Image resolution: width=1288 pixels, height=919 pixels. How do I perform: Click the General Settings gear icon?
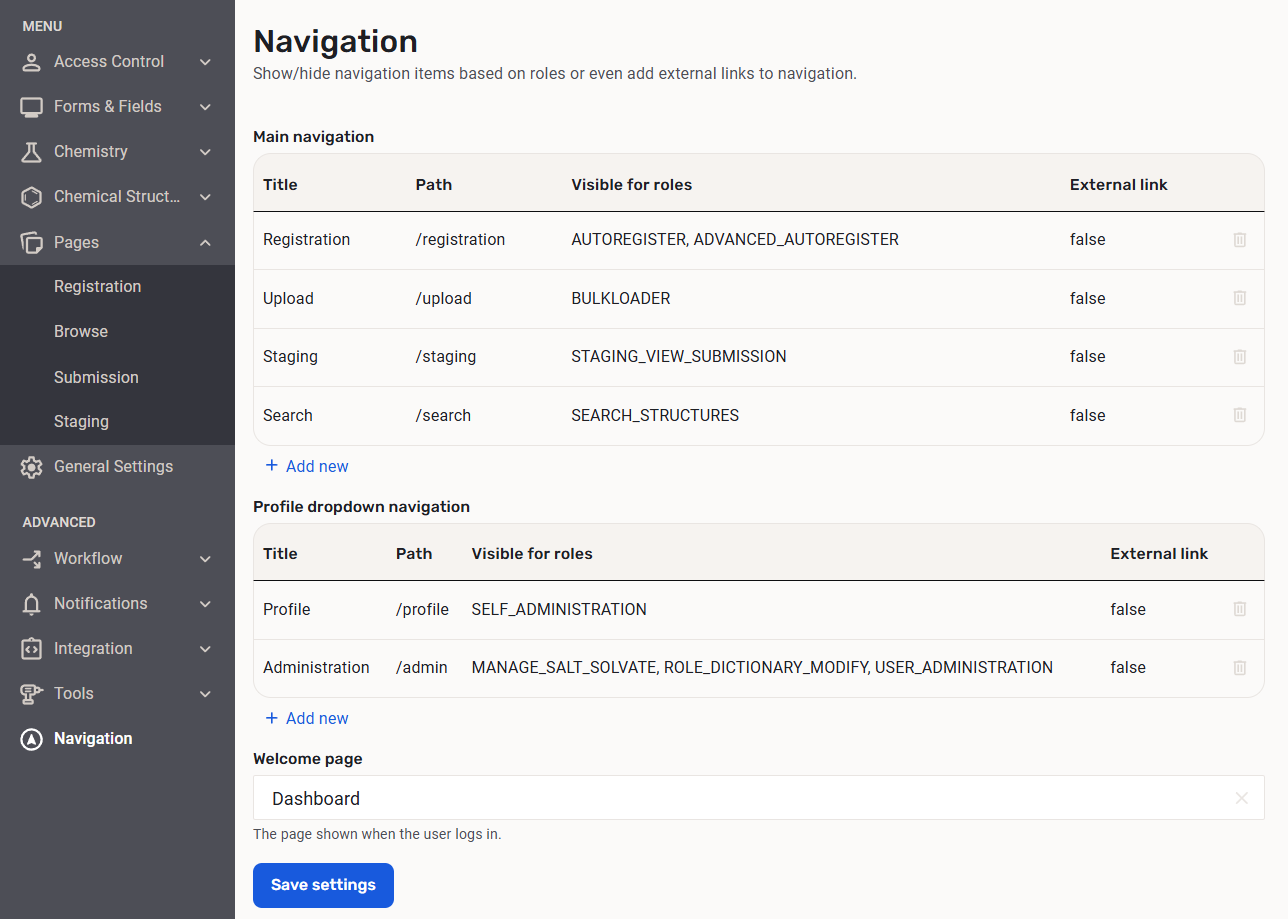click(x=32, y=467)
